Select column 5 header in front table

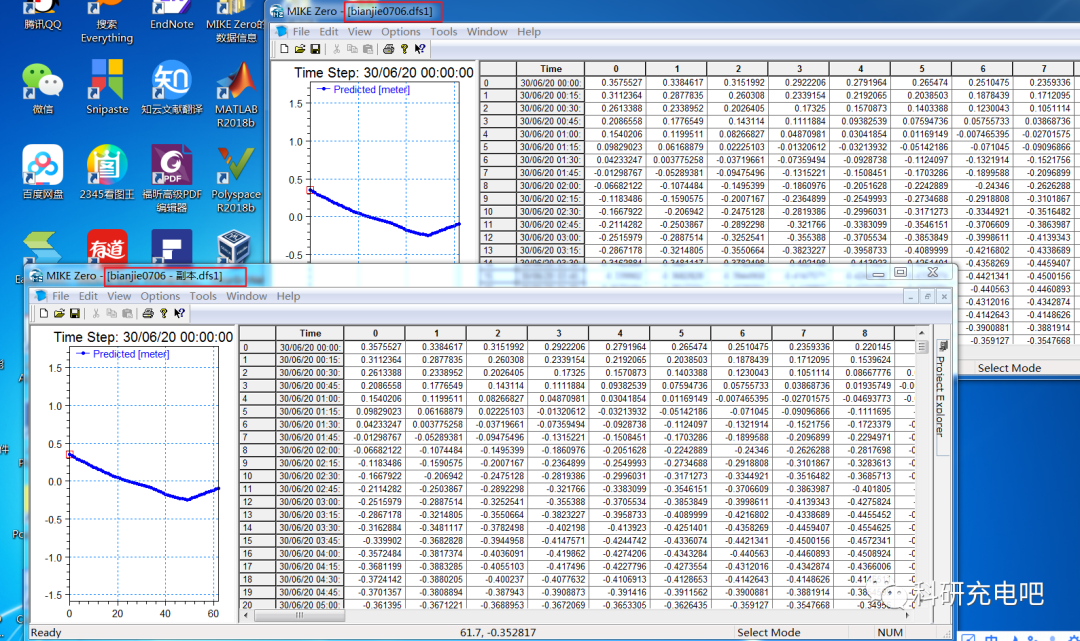pyautogui.click(x=681, y=333)
